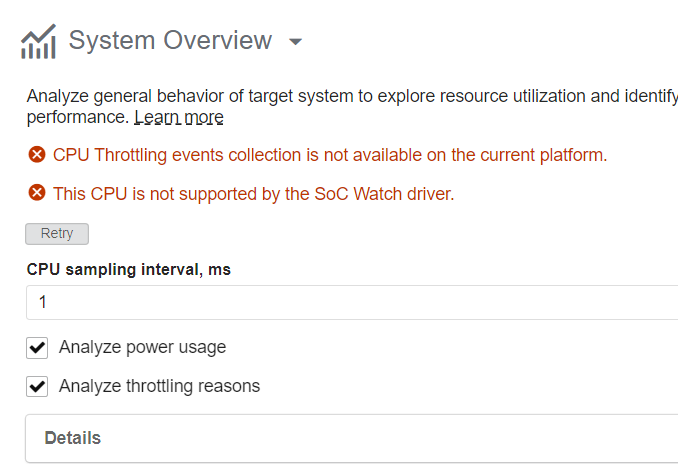
Task: Select the SoC Watch driver error message
Action: (253, 193)
